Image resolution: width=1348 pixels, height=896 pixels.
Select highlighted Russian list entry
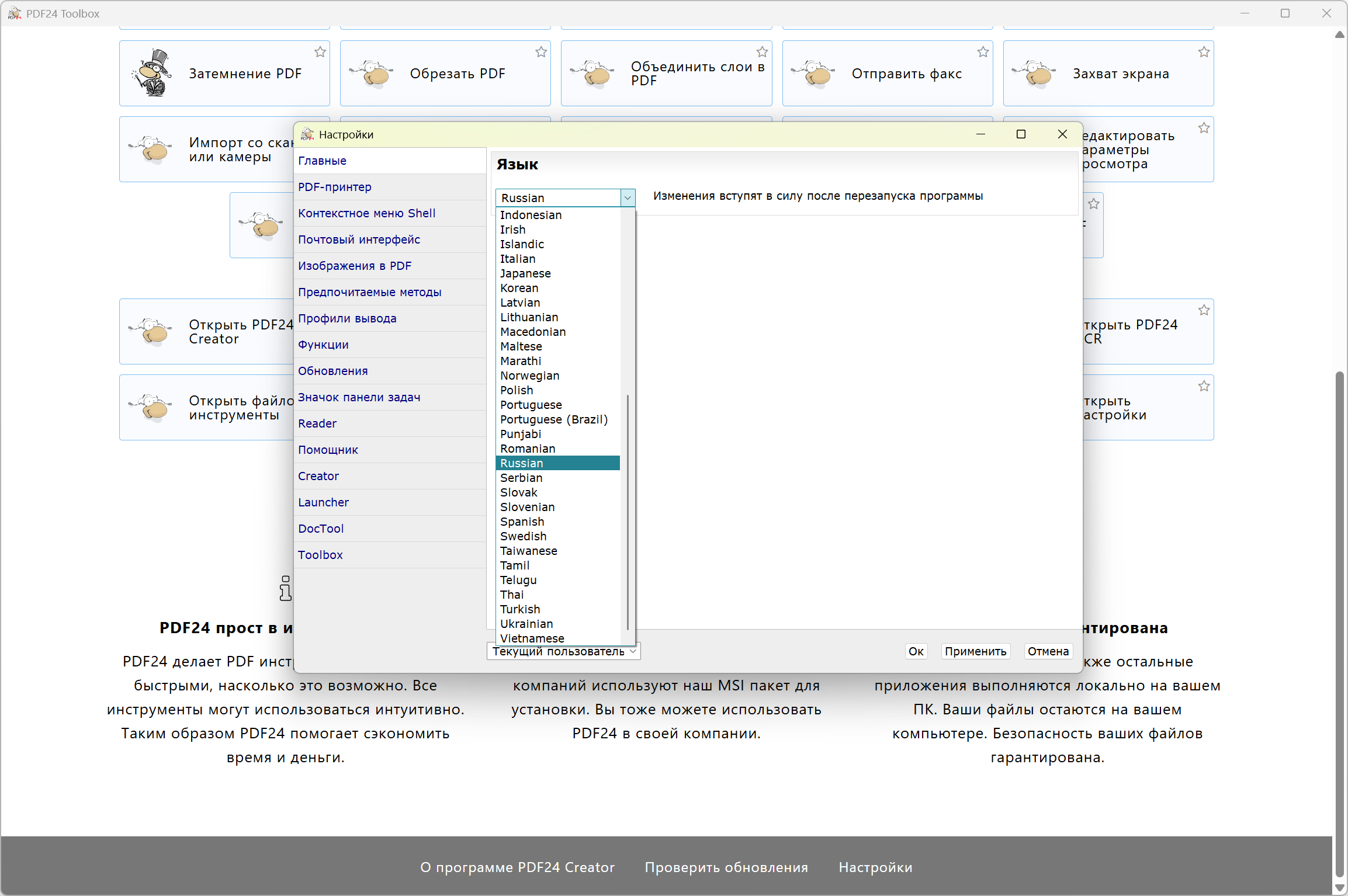pyautogui.click(x=558, y=463)
